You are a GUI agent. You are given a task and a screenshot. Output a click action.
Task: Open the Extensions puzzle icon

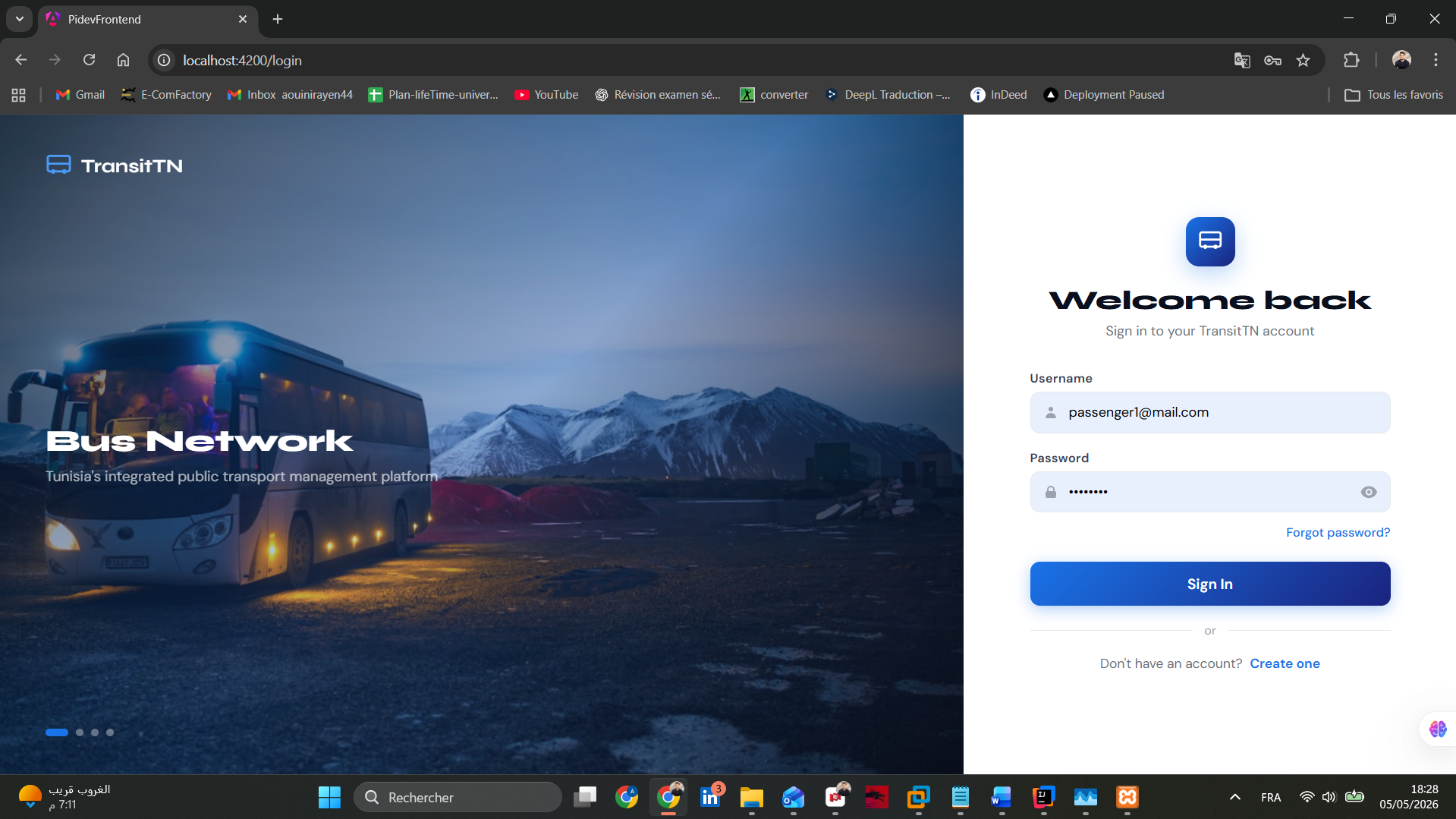(1351, 60)
